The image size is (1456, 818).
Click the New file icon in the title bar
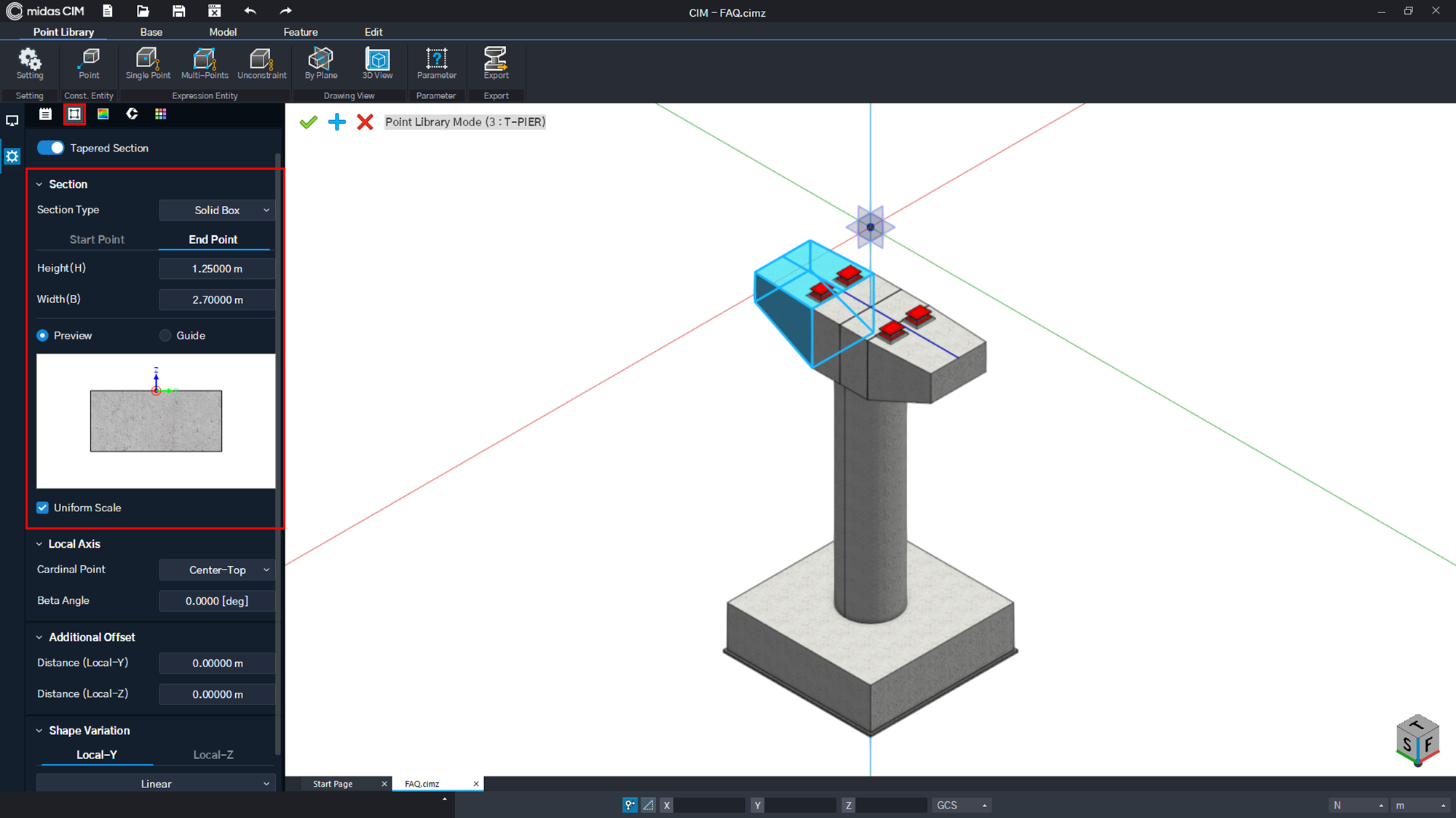[x=108, y=11]
